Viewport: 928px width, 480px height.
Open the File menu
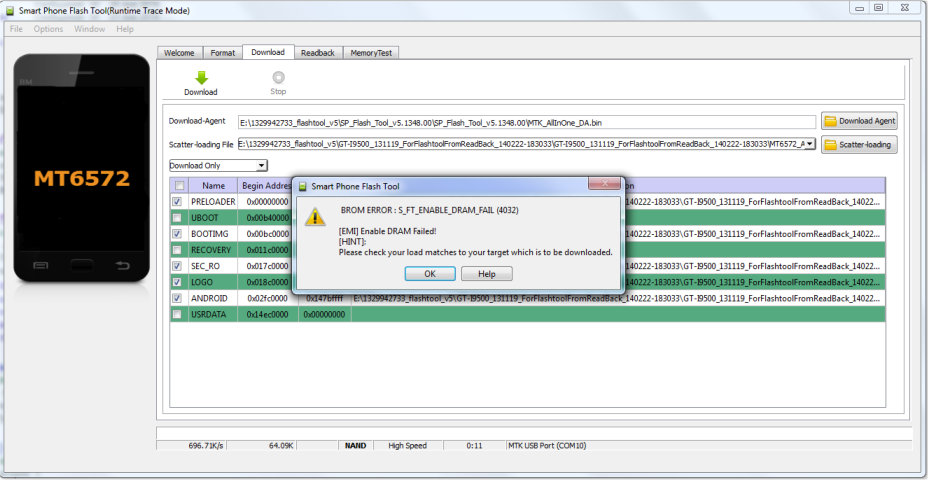(x=17, y=29)
